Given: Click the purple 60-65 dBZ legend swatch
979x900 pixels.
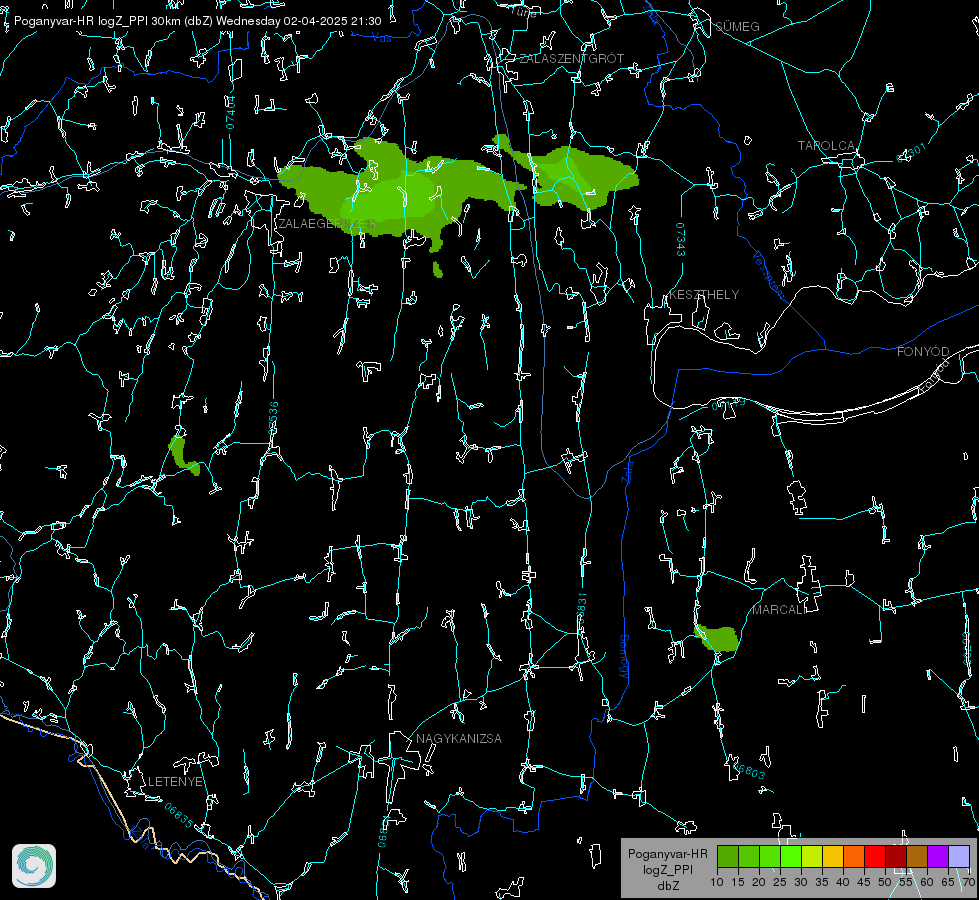Looking at the screenshot, I should point(938,856).
